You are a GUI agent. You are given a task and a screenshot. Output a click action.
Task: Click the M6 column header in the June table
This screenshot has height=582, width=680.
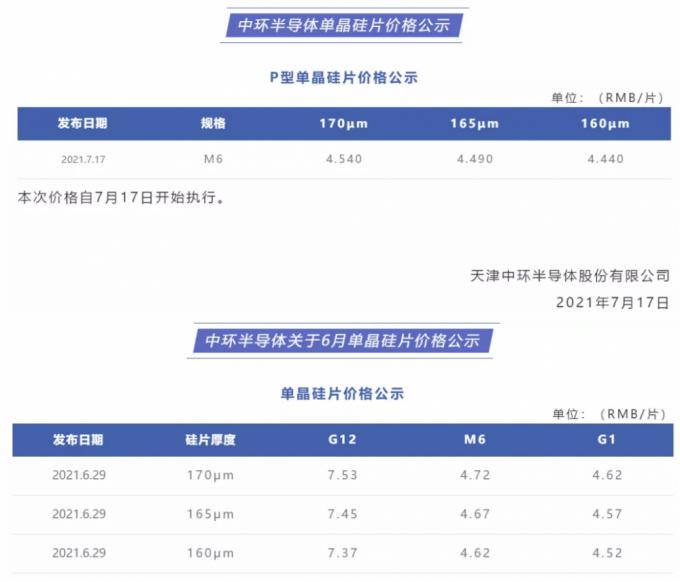point(475,440)
